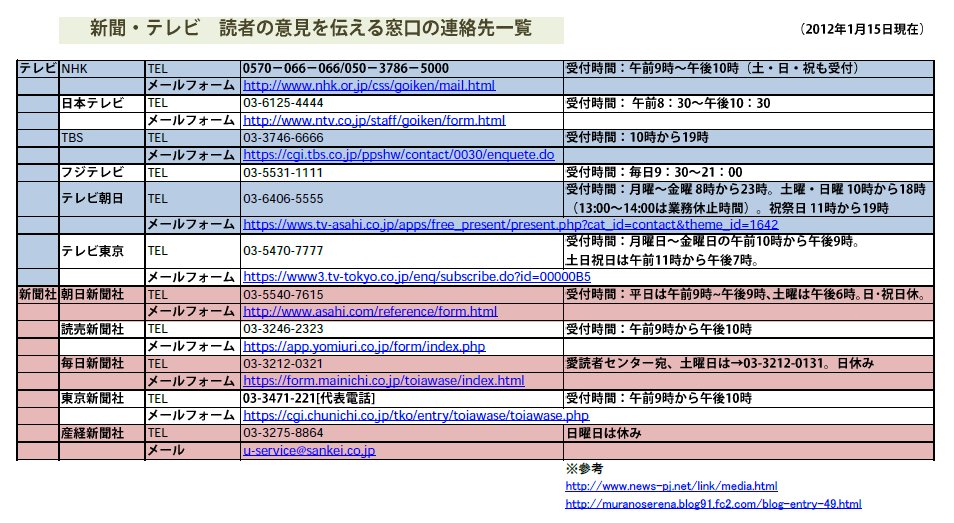Select 産経新聞社 note 日曜日は休み cell
Image resolution: width=954 pixels, height=523 pixels.
point(749,433)
